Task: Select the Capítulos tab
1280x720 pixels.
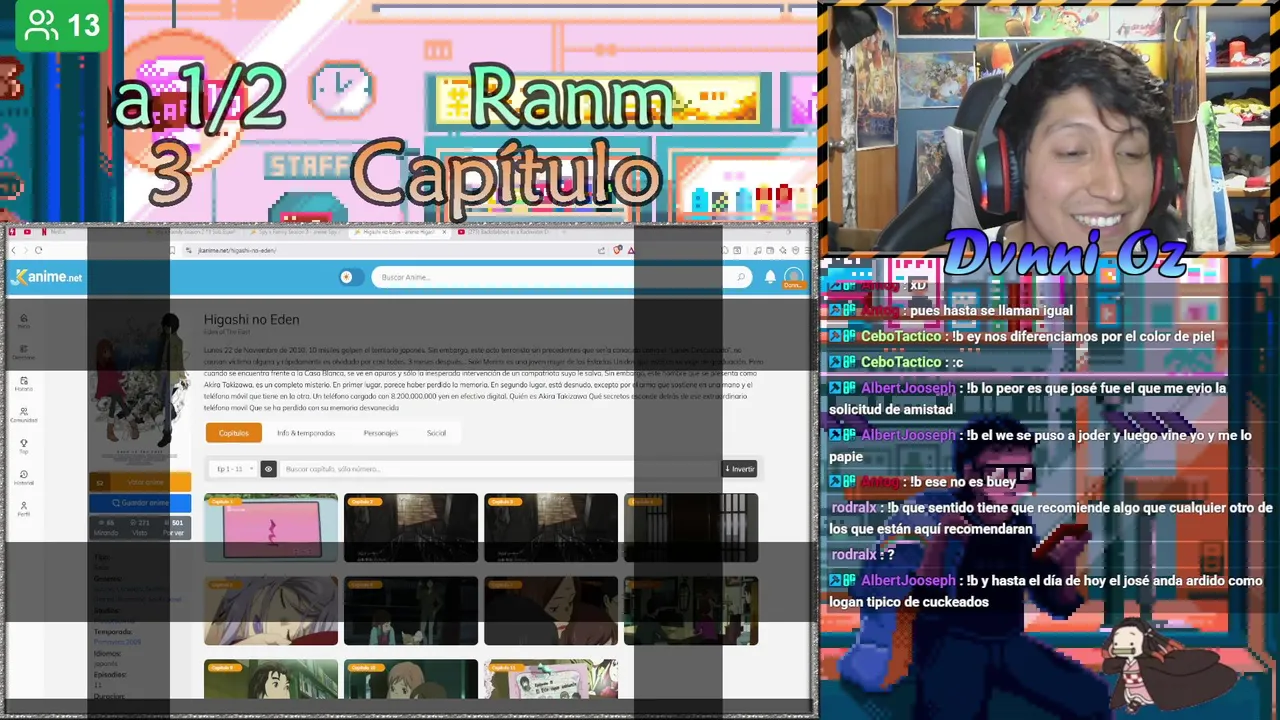Action: click(233, 433)
